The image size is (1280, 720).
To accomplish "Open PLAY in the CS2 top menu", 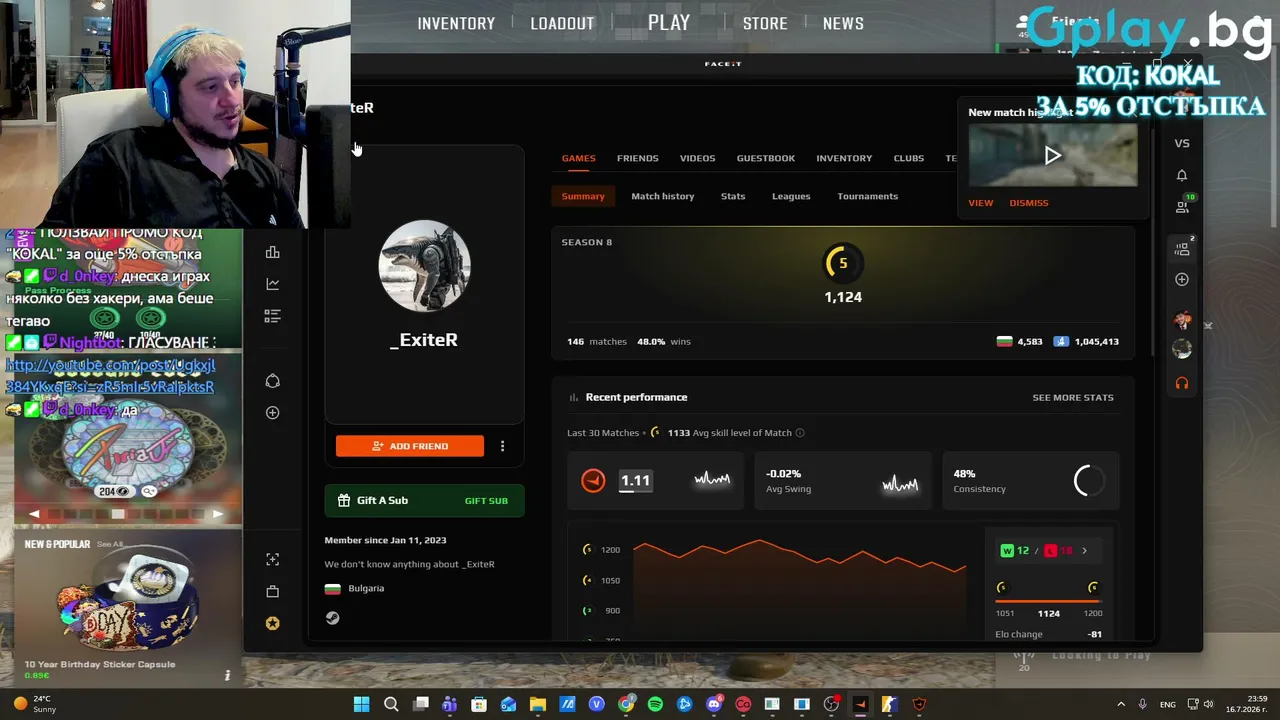I will [x=669, y=22].
